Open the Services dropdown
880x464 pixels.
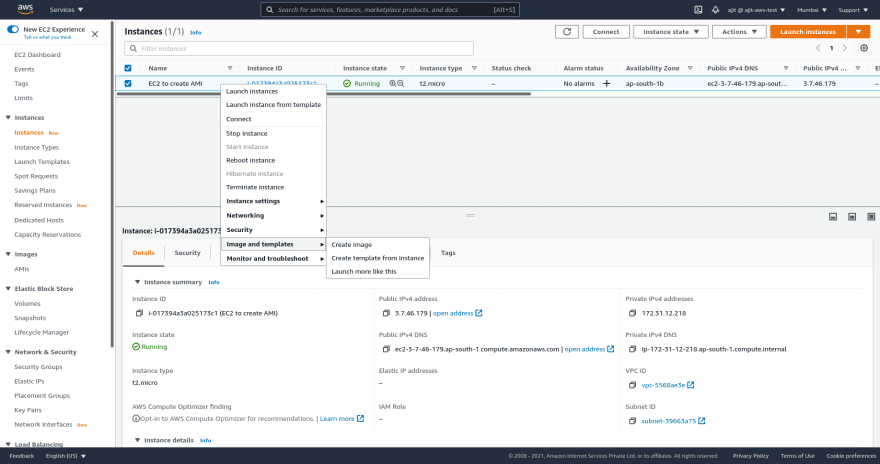point(66,10)
